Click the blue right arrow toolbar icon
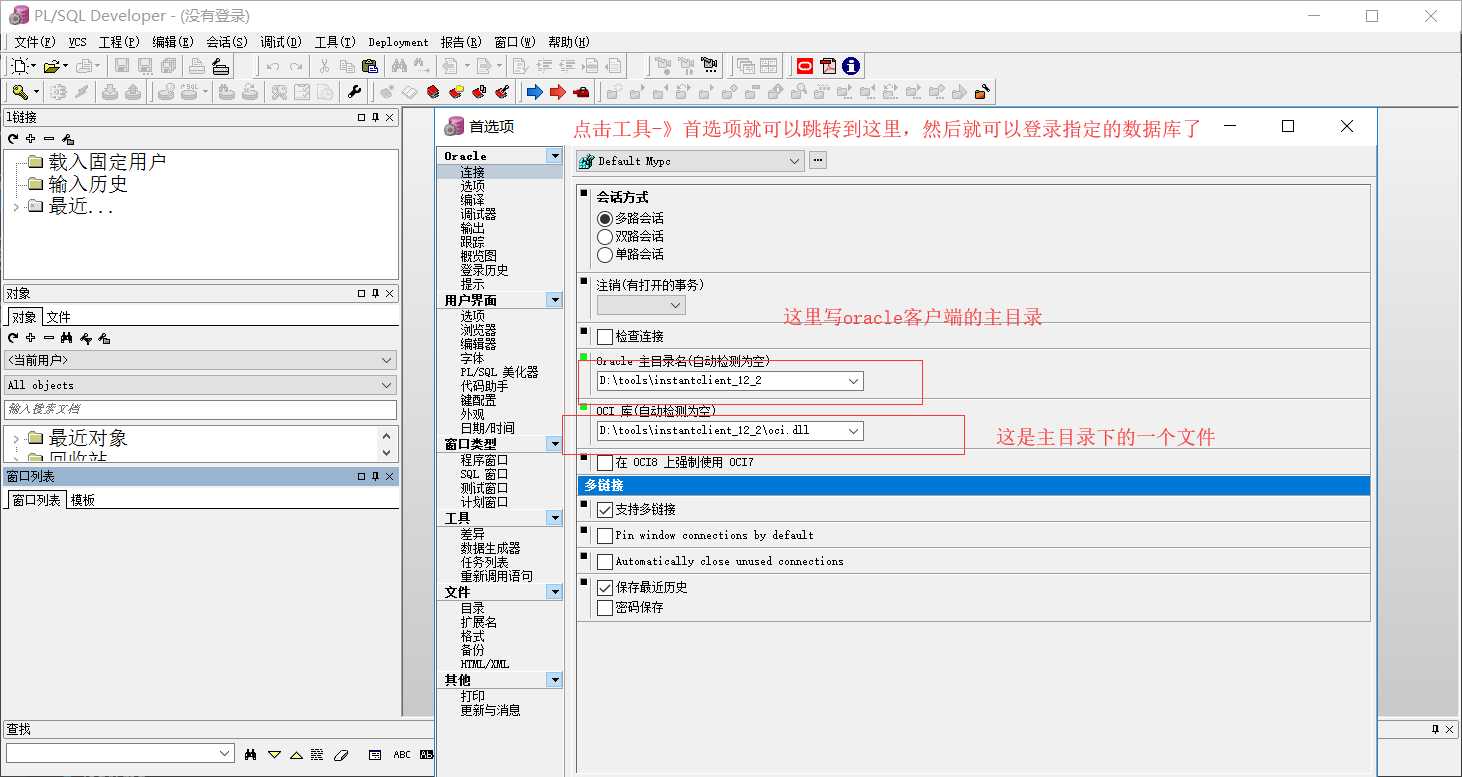This screenshot has width=1462, height=777. click(x=535, y=92)
